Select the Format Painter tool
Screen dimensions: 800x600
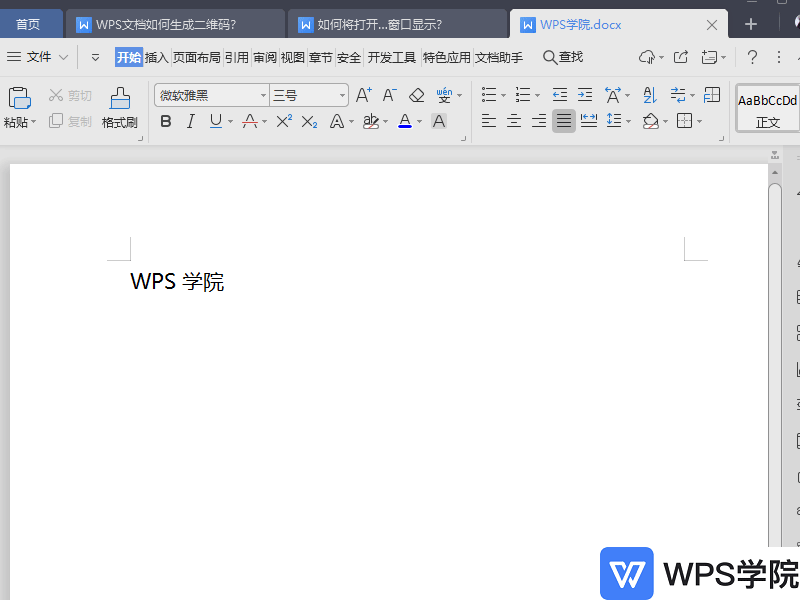pos(119,108)
